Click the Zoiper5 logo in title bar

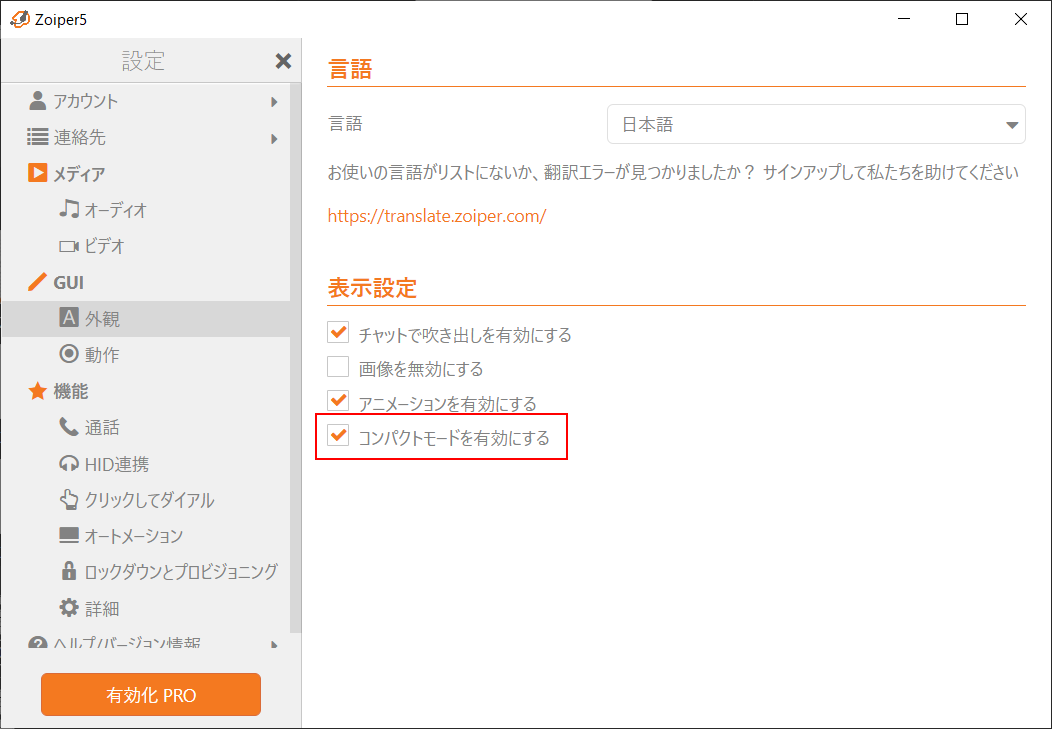19,19
